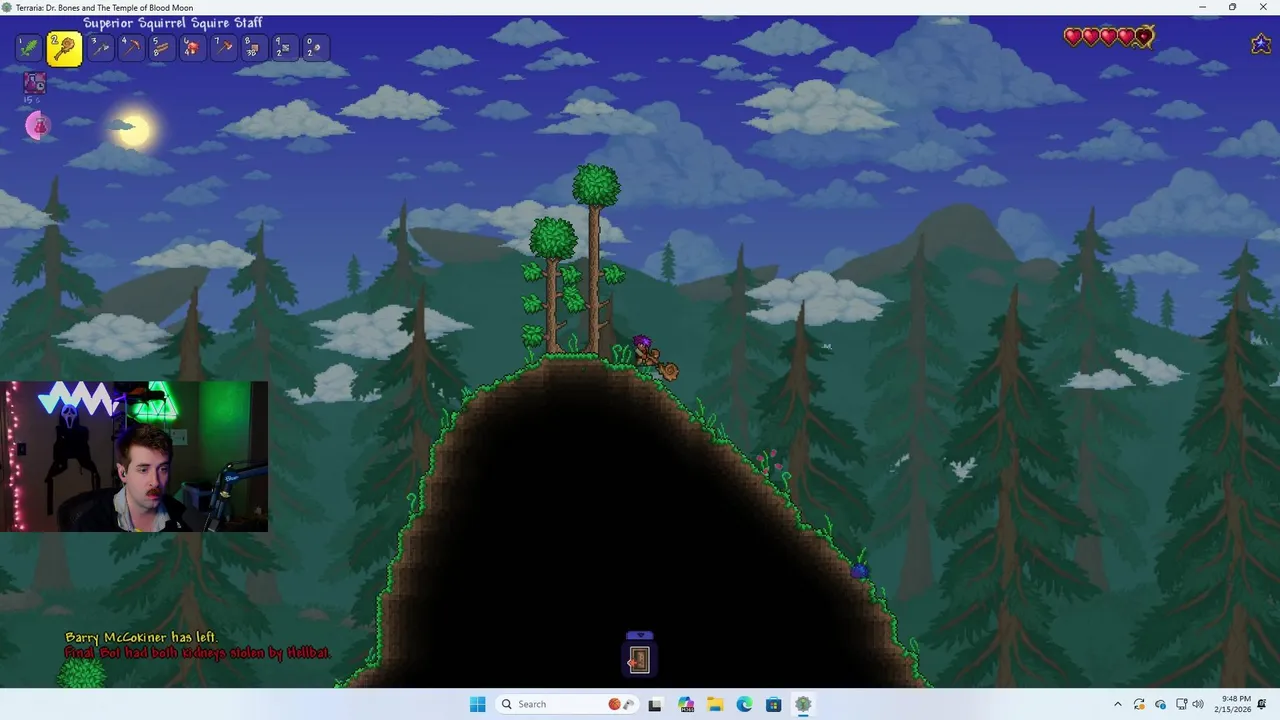Image resolution: width=1280 pixels, height=720 pixels.
Task: Open File Explorer from the taskbar
Action: [714, 704]
